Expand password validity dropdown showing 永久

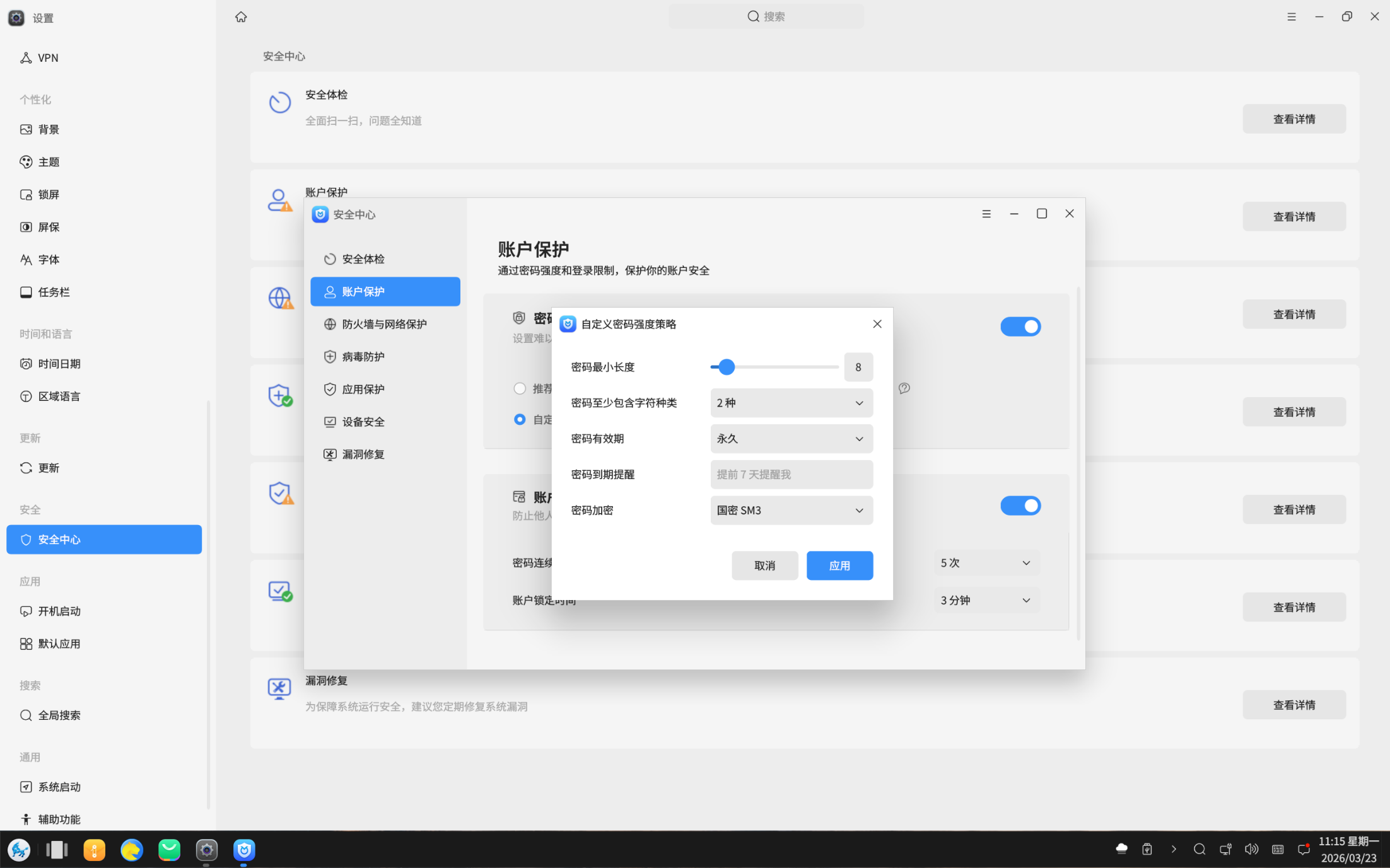click(x=791, y=439)
